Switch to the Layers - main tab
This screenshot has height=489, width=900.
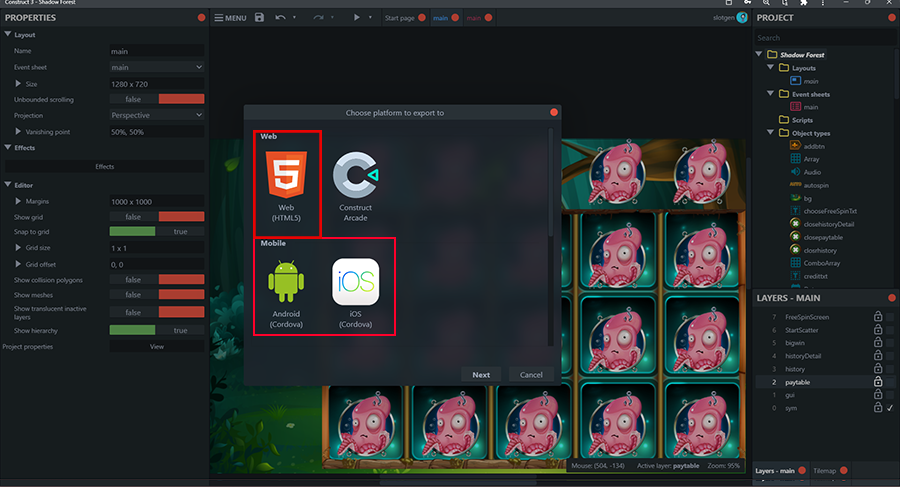(775, 471)
